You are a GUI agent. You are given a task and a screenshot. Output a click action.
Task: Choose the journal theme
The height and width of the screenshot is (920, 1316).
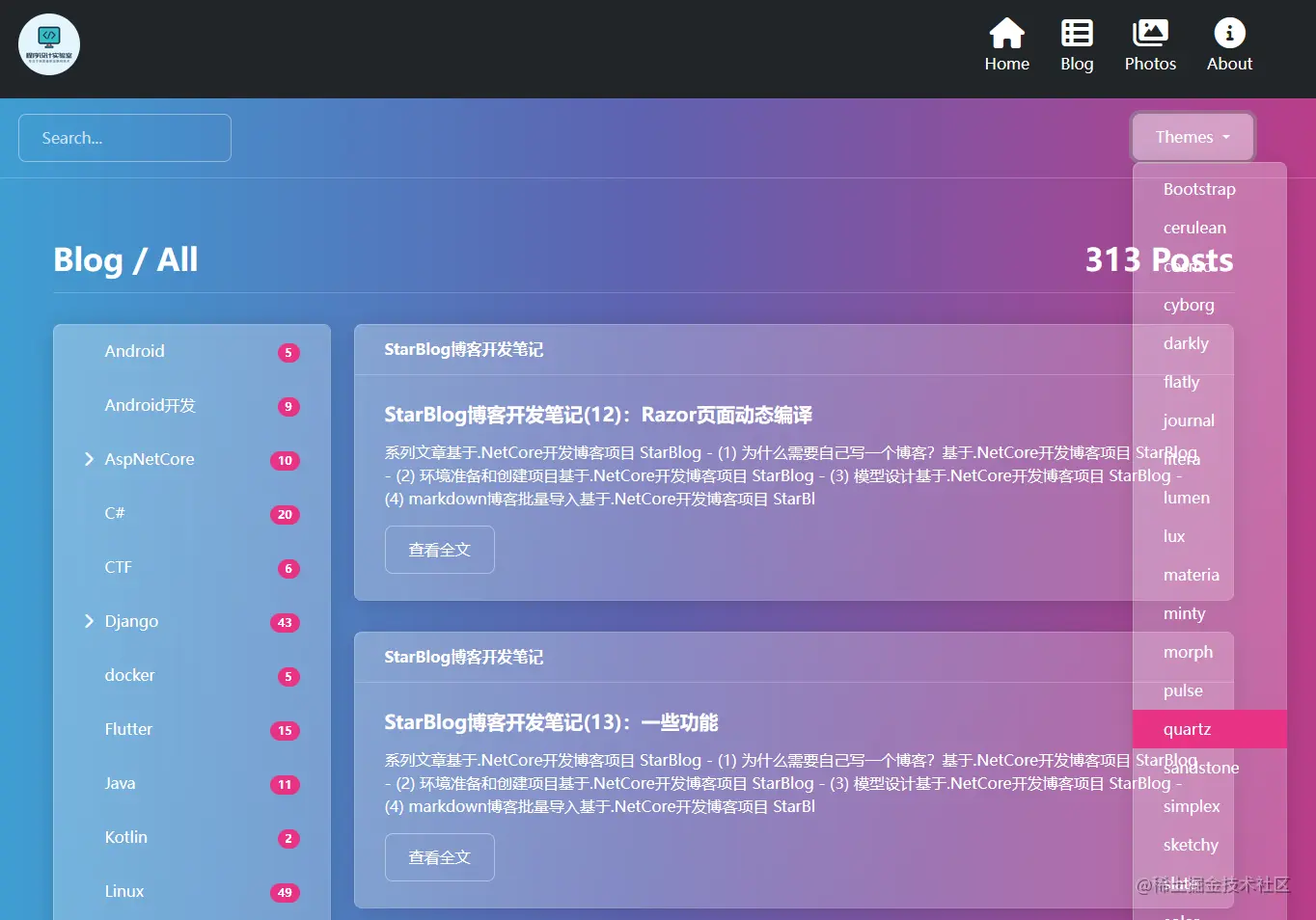pos(1210,420)
